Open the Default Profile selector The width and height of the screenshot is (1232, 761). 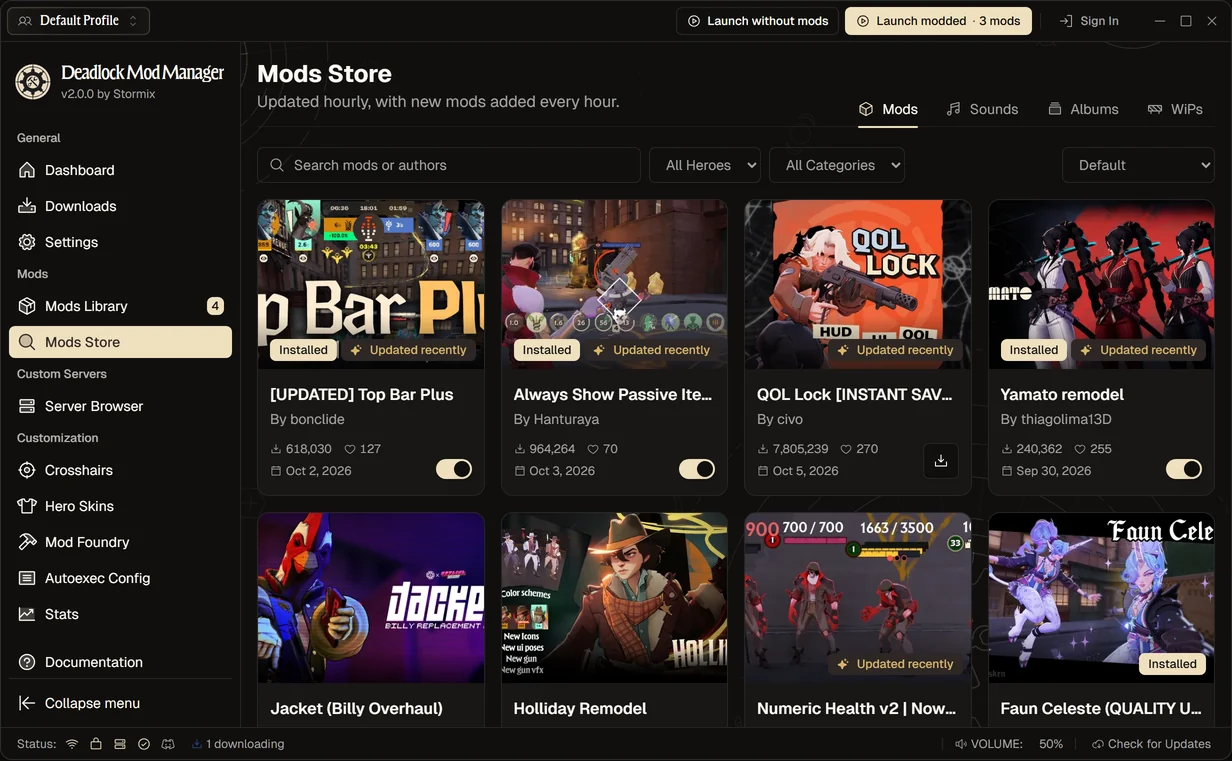click(x=79, y=21)
